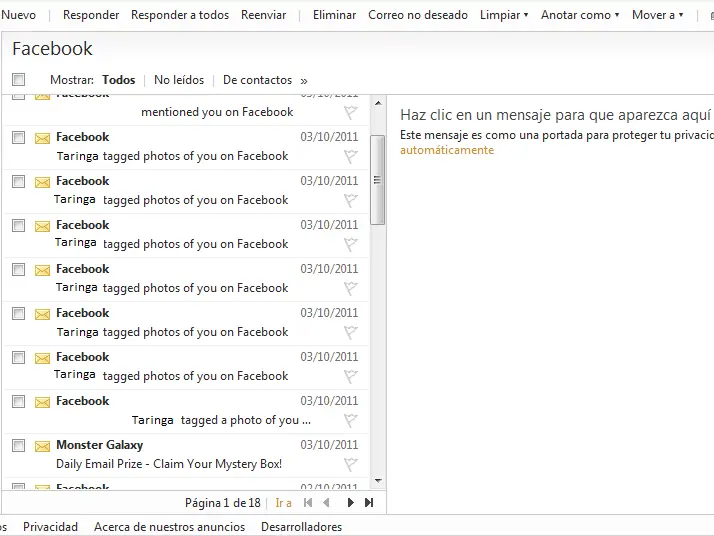Show Todos messages filter

(118, 80)
